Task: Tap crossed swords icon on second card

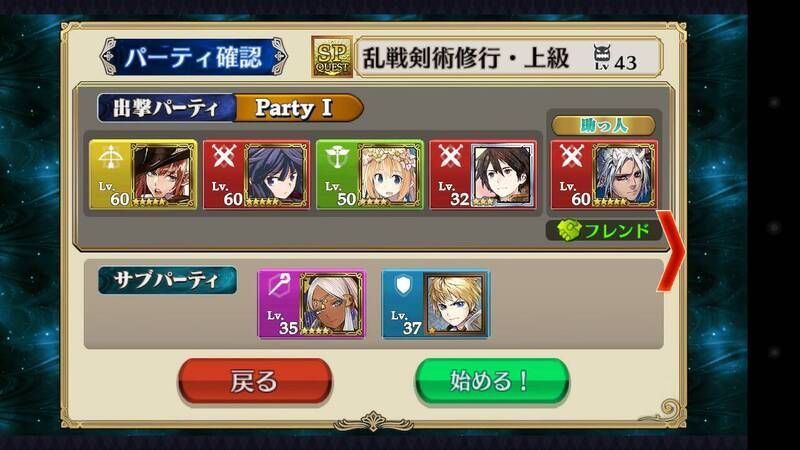Action: [223, 157]
